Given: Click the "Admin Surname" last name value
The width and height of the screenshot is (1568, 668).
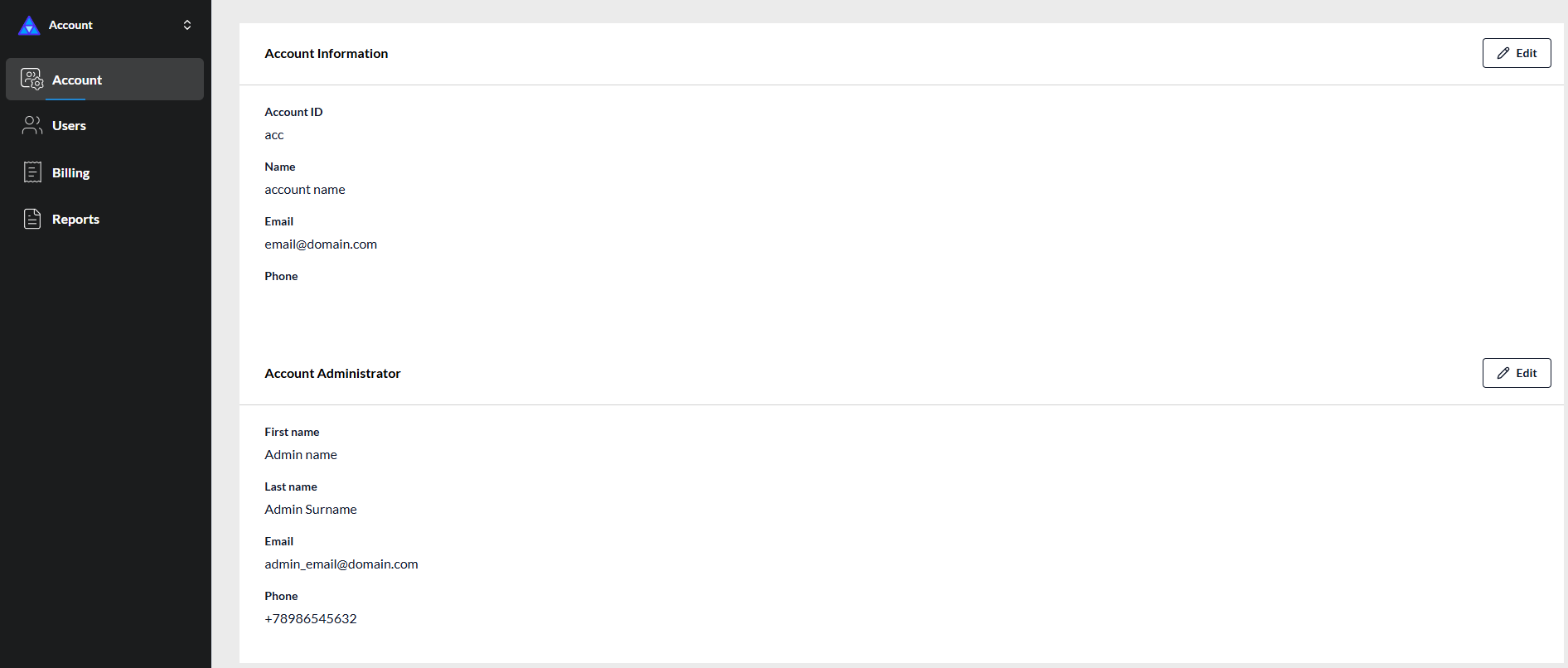Looking at the screenshot, I should tap(311, 510).
